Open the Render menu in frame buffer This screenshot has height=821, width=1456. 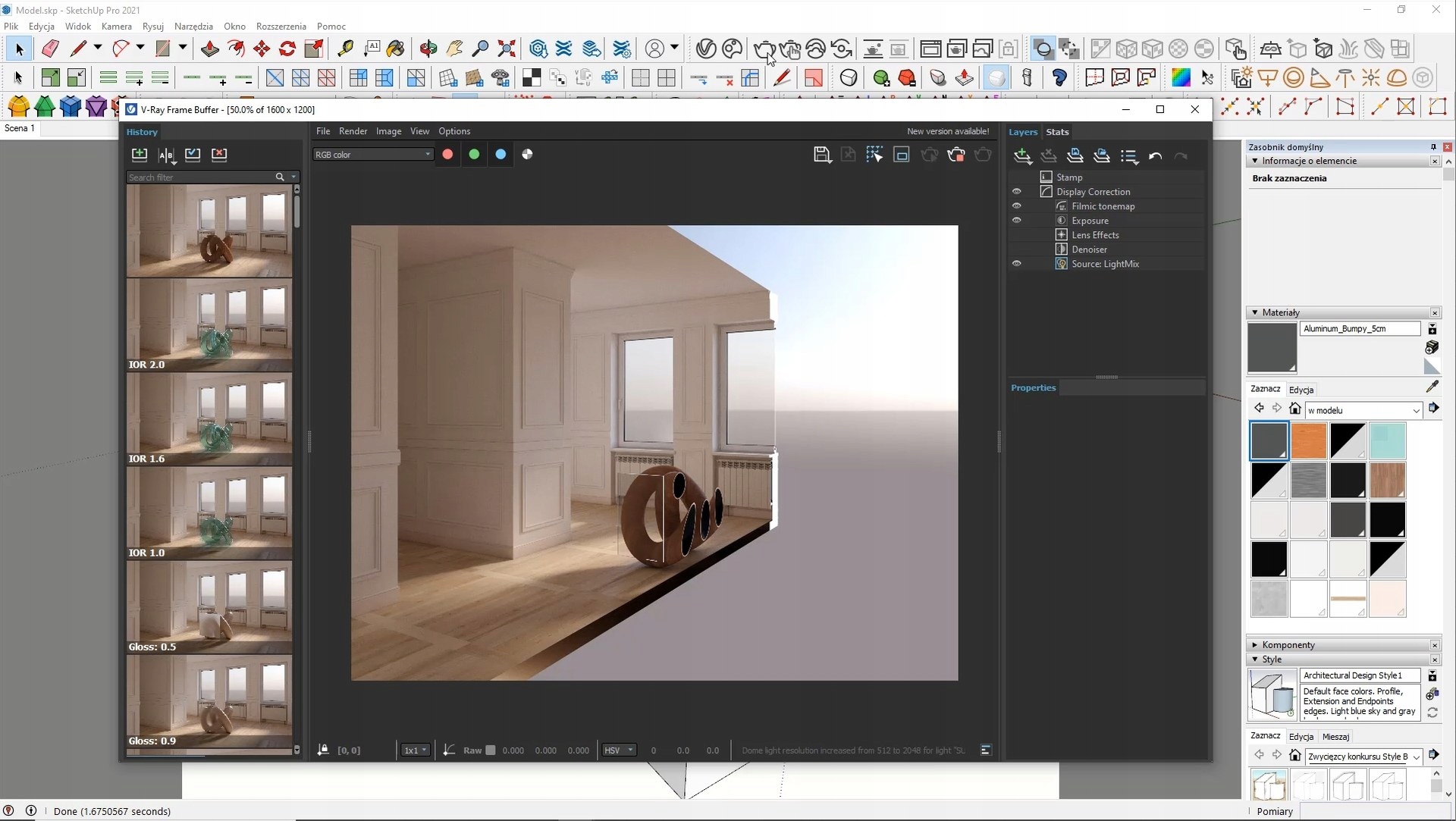tap(353, 131)
